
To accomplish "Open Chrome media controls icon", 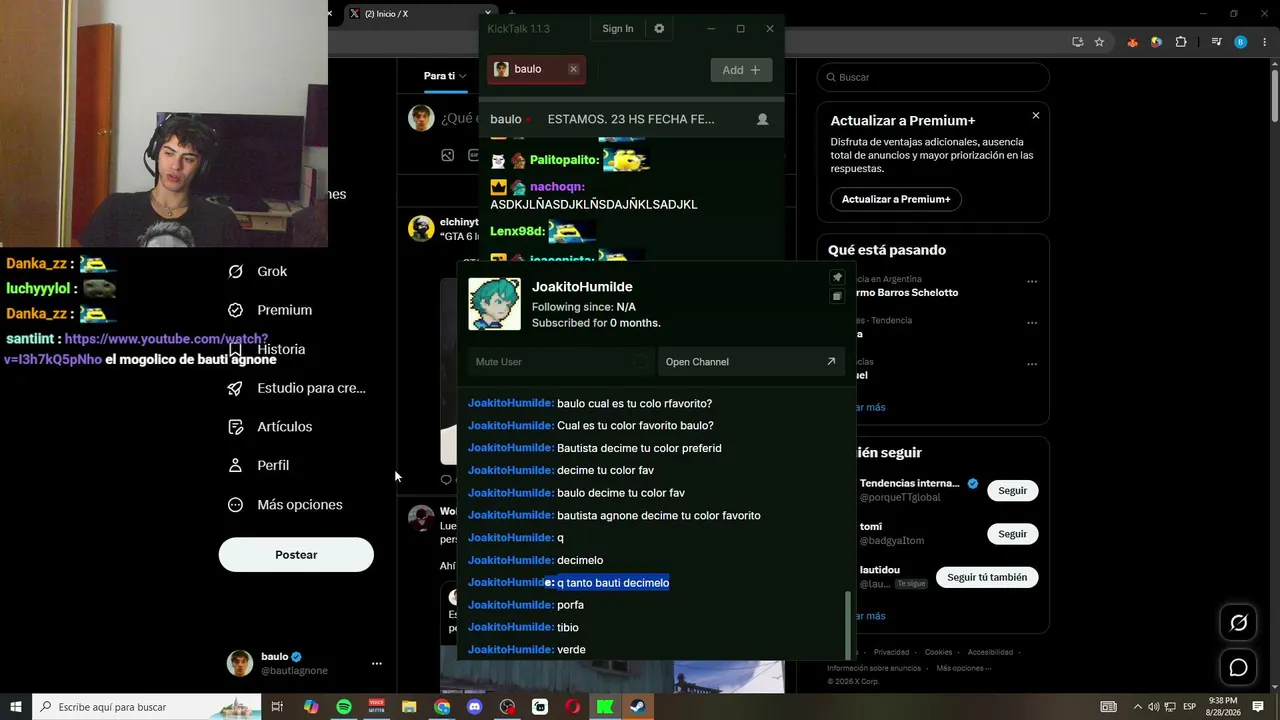I will tap(1216, 42).
